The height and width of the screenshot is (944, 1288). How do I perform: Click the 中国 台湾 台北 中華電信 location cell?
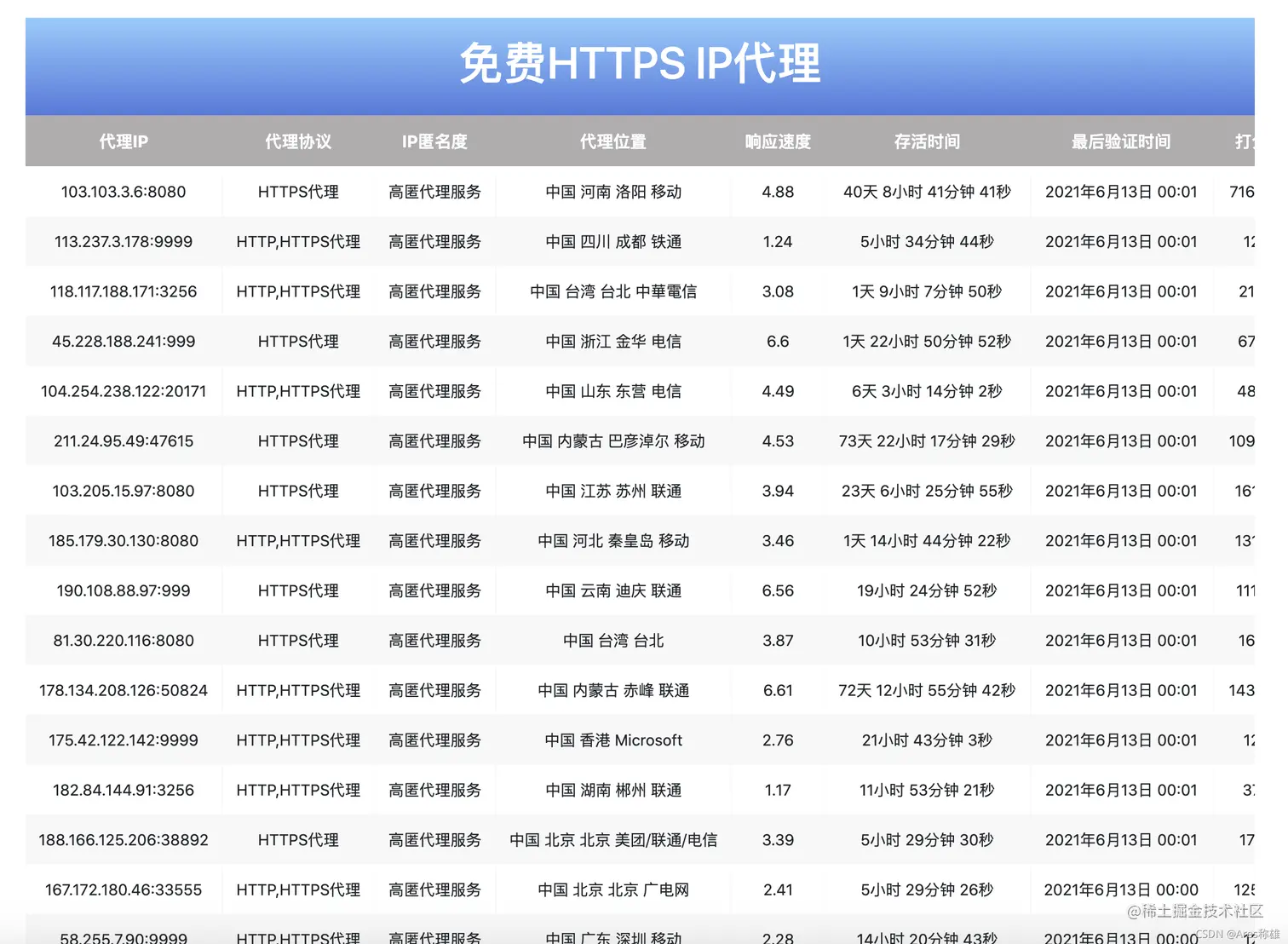click(612, 291)
